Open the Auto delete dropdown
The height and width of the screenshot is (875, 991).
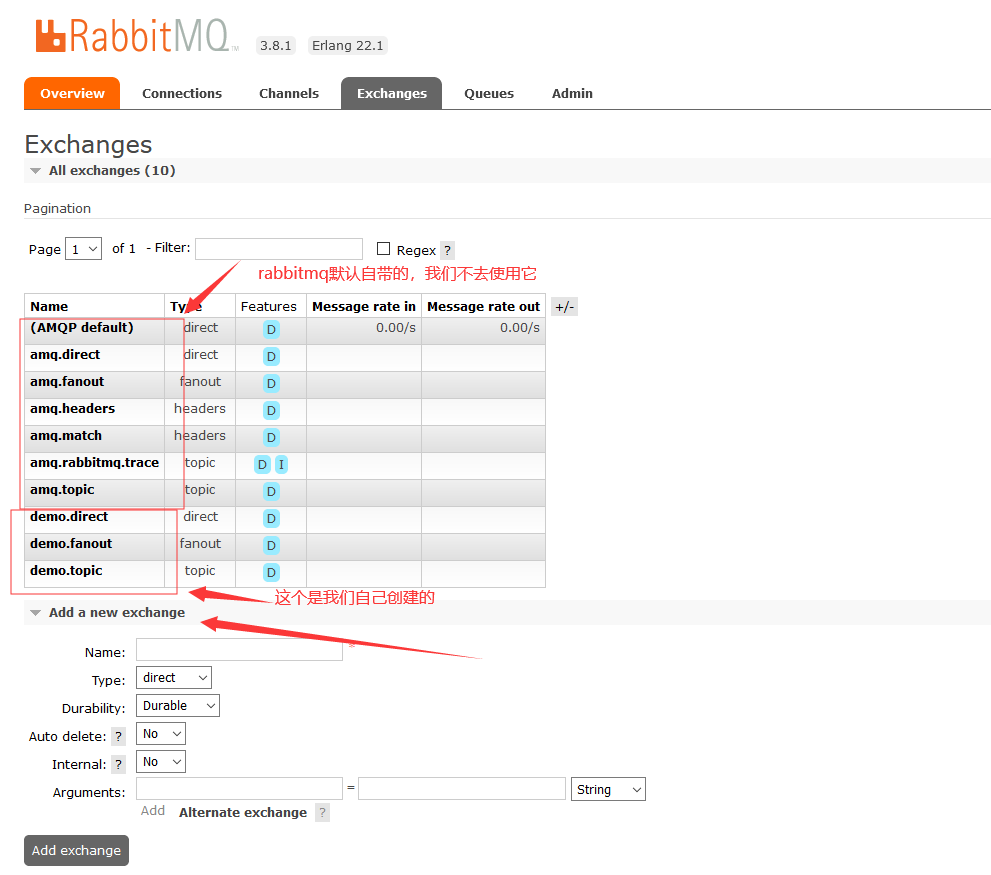(161, 734)
